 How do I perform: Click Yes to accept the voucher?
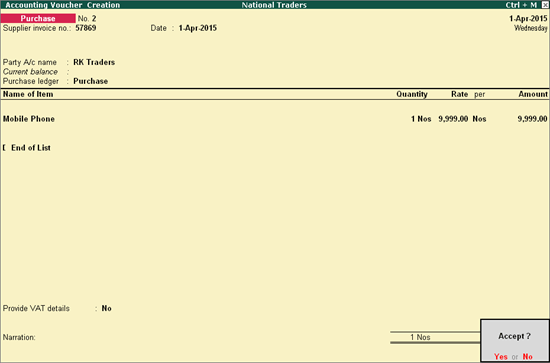(x=501, y=356)
